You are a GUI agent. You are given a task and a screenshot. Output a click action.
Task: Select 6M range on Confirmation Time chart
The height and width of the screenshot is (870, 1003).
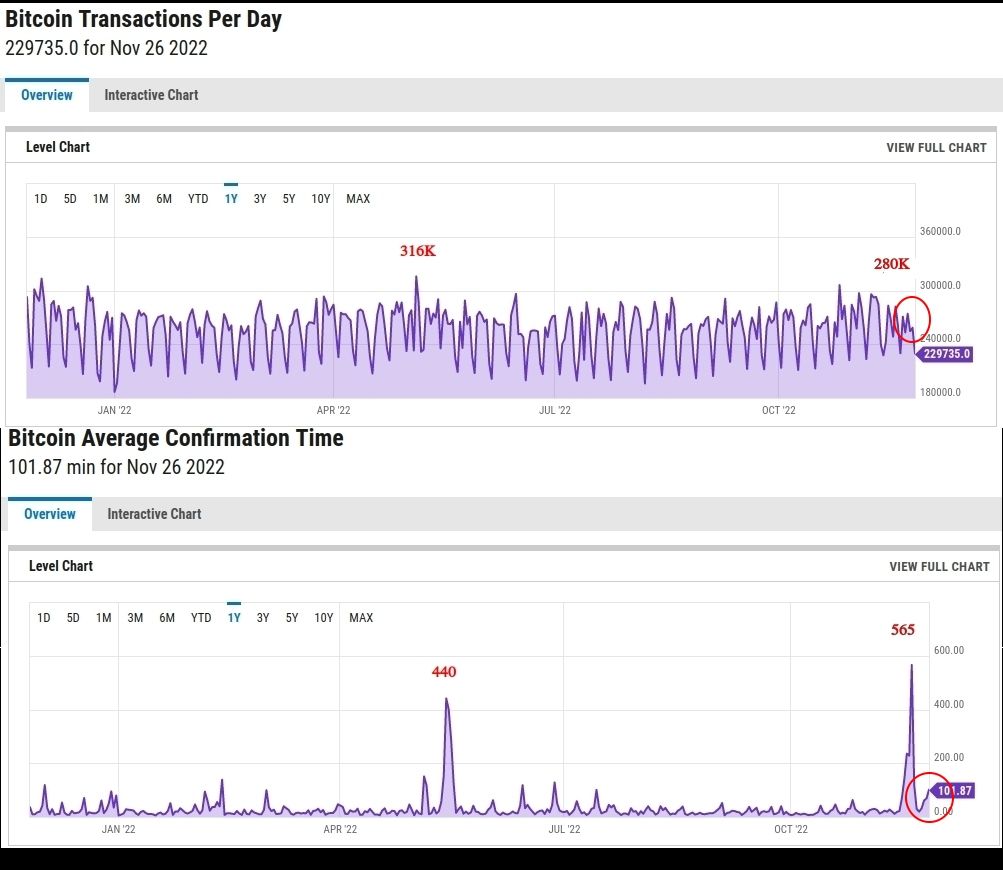[x=167, y=618]
